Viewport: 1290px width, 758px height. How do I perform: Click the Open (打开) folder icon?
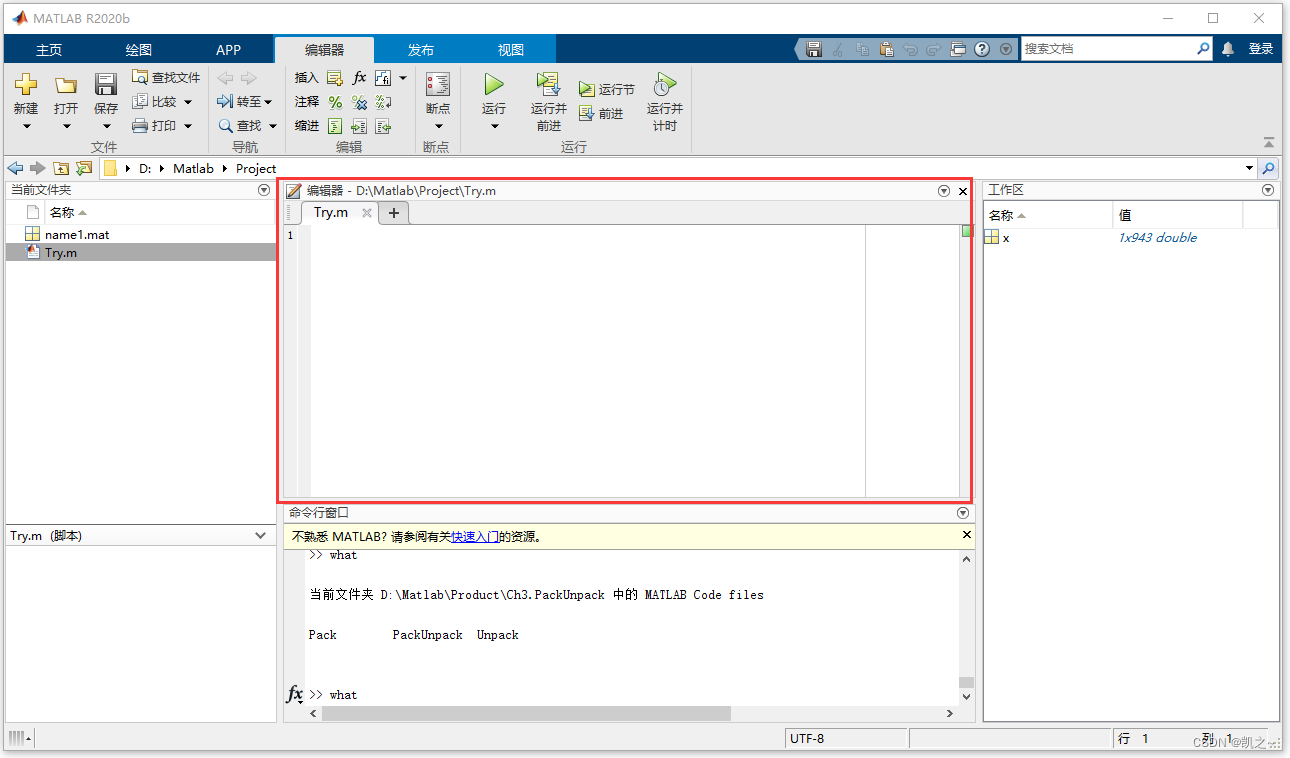click(x=66, y=86)
